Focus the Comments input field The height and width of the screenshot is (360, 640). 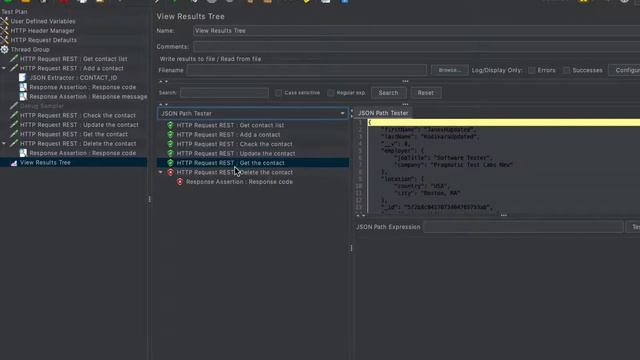coord(416,47)
